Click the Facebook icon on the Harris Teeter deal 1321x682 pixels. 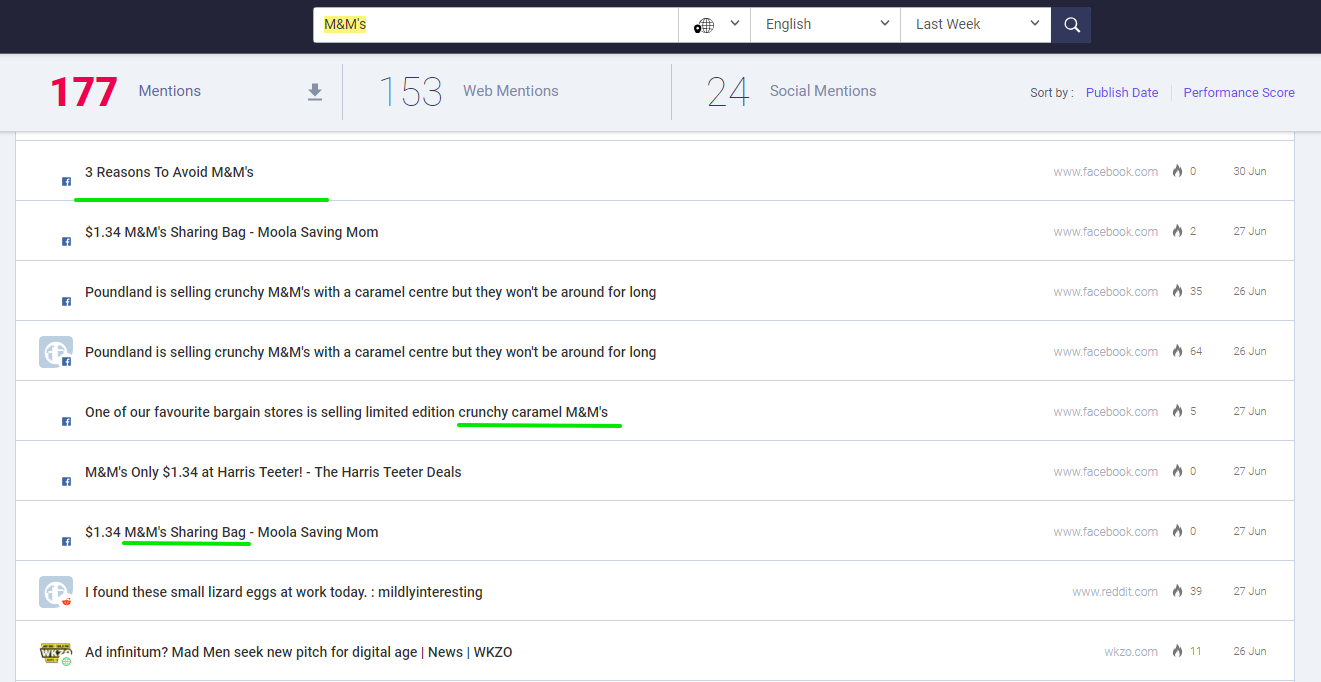point(66,481)
